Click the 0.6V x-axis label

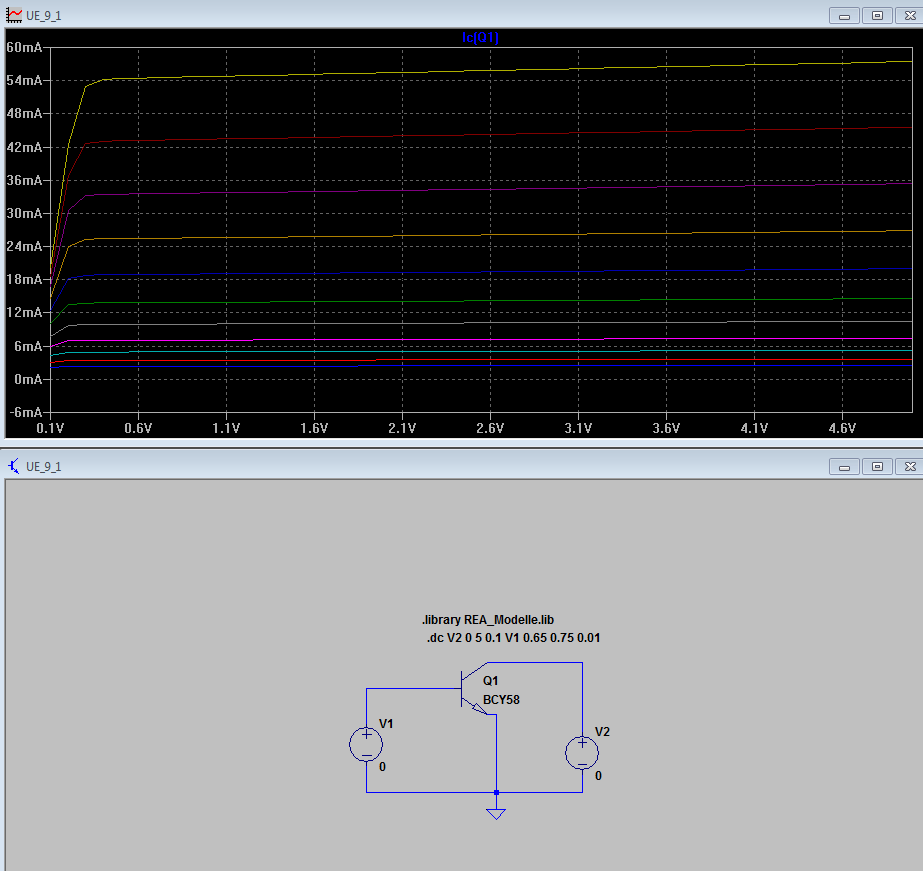138,428
